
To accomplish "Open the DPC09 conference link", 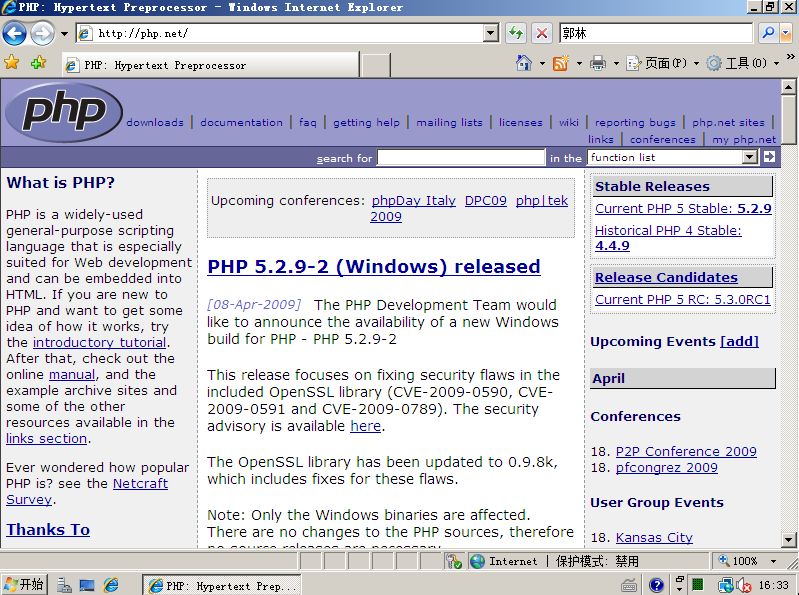I will point(486,201).
